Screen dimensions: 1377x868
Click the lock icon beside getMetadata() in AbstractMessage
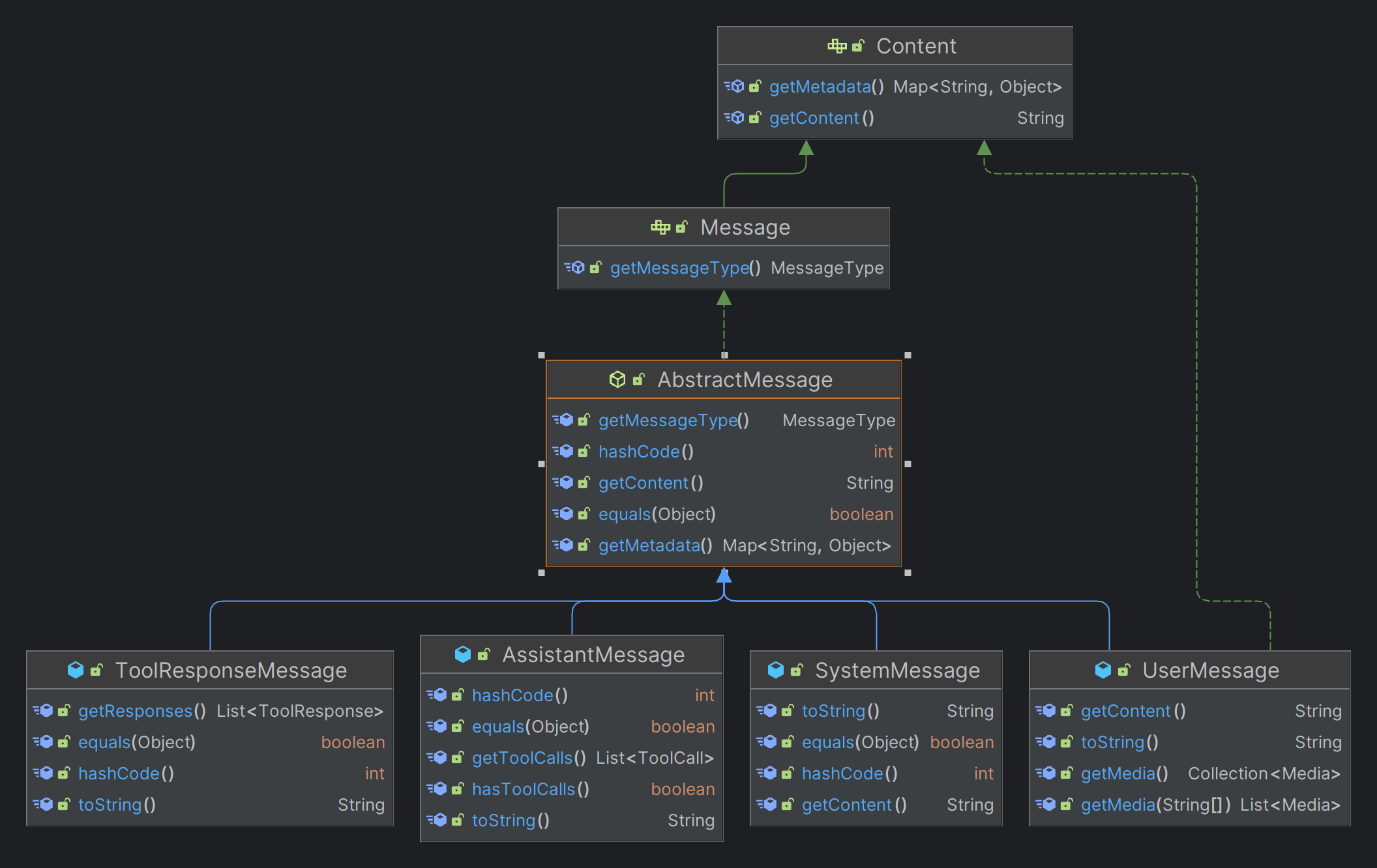coord(584,545)
